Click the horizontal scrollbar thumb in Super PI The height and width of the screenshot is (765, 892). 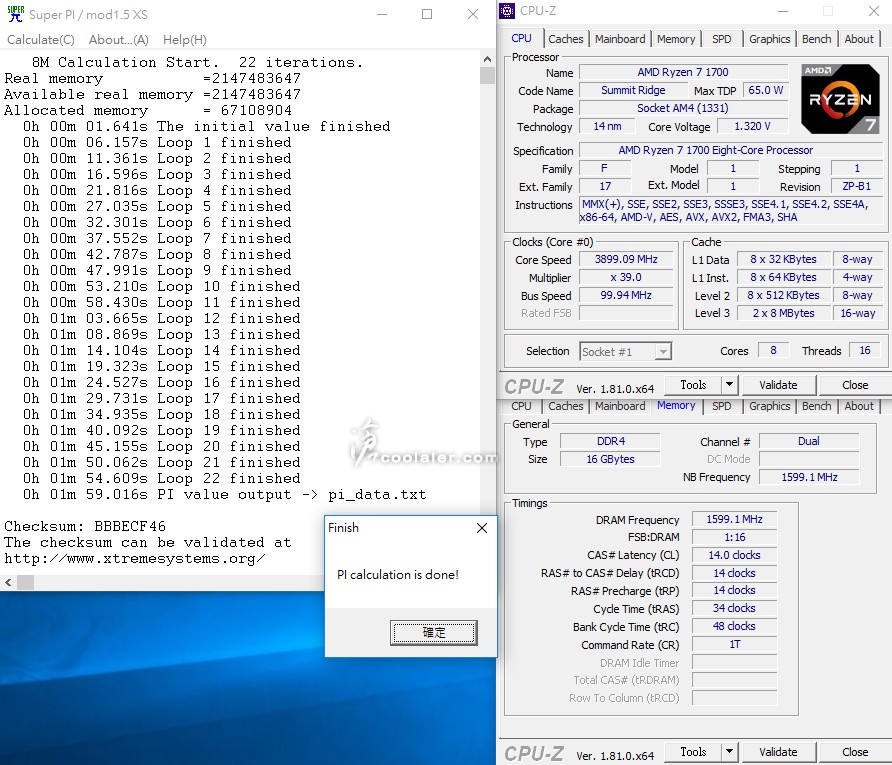click(x=26, y=582)
